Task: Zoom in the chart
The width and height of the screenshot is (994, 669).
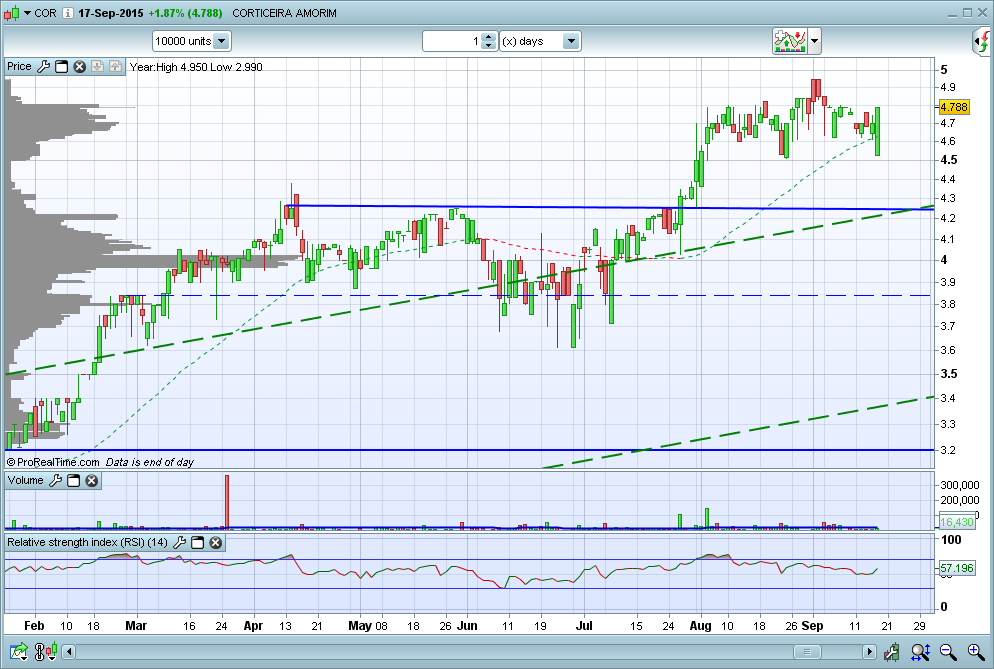Action: [x=976, y=652]
